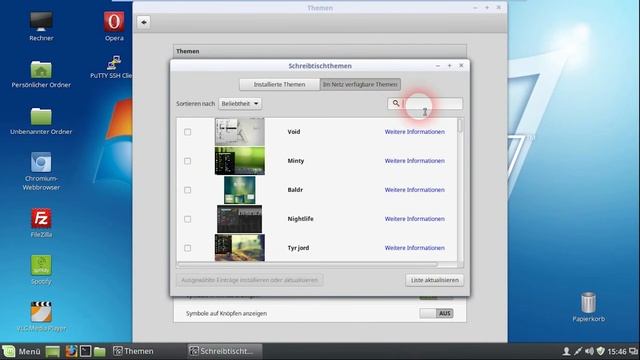Open Weitere Informationen for Minty
640x360 pixels.
tap(414, 161)
